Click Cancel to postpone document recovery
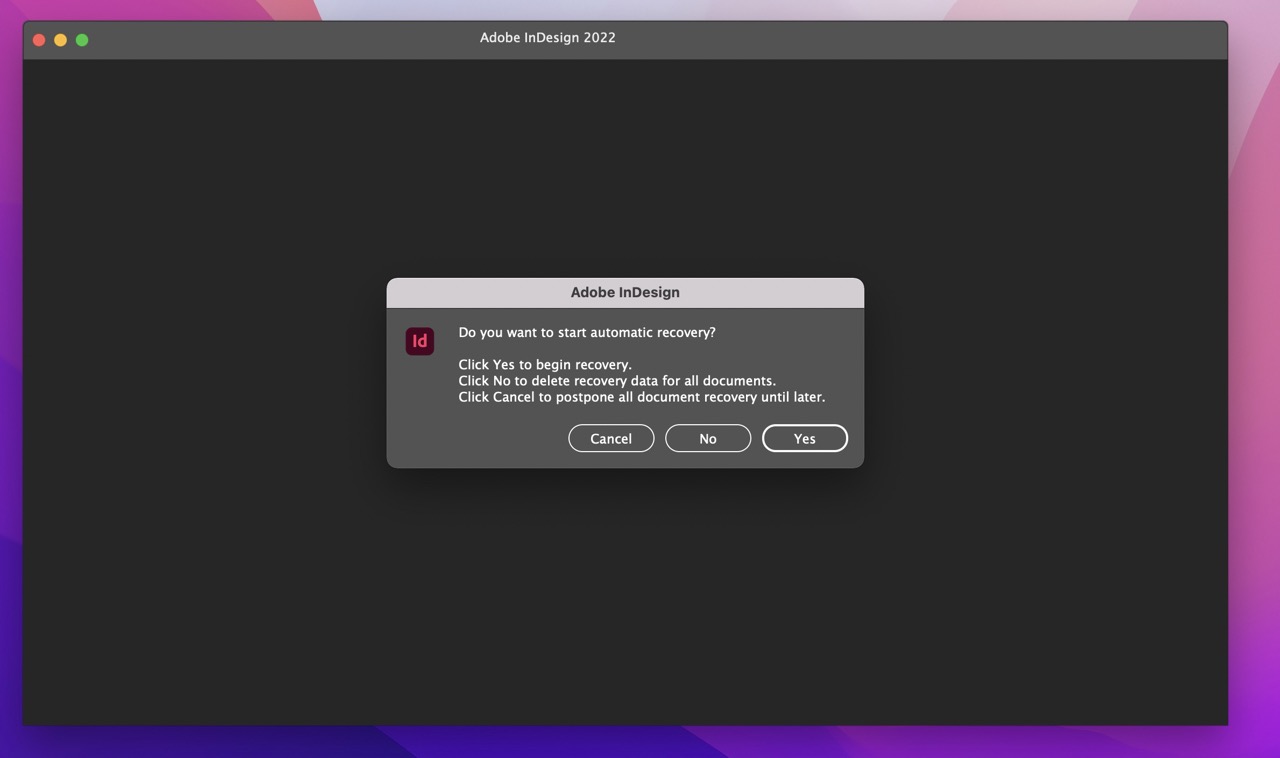The height and width of the screenshot is (758, 1280). click(x=611, y=438)
